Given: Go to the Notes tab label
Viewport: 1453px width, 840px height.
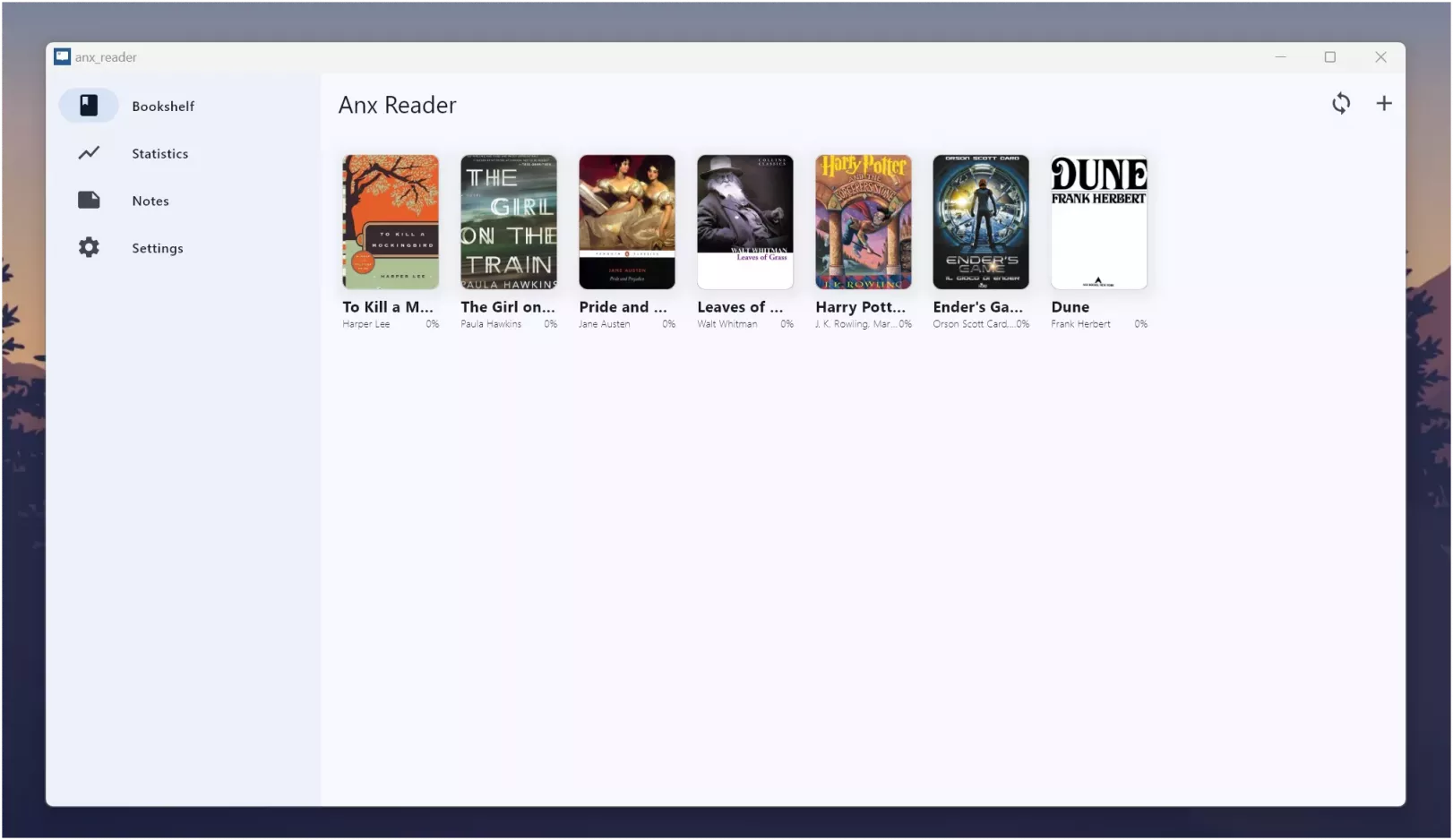Looking at the screenshot, I should coord(150,201).
